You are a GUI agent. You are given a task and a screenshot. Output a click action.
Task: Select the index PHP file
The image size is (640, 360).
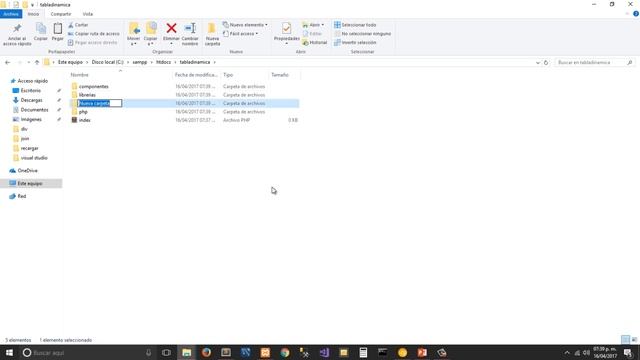tap(84, 120)
